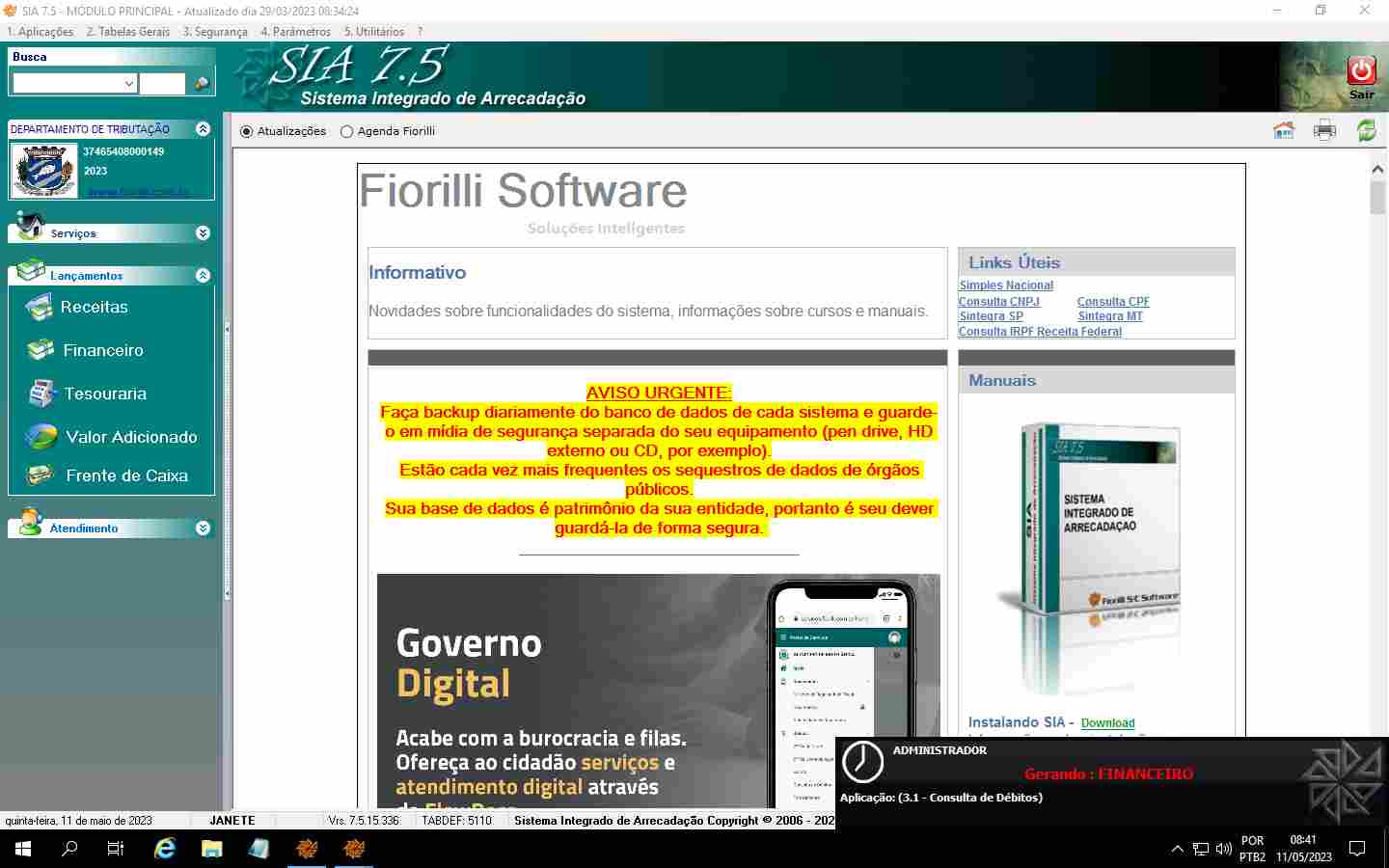
Task: Open the 1. Aplicações menu
Action: pos(41,32)
